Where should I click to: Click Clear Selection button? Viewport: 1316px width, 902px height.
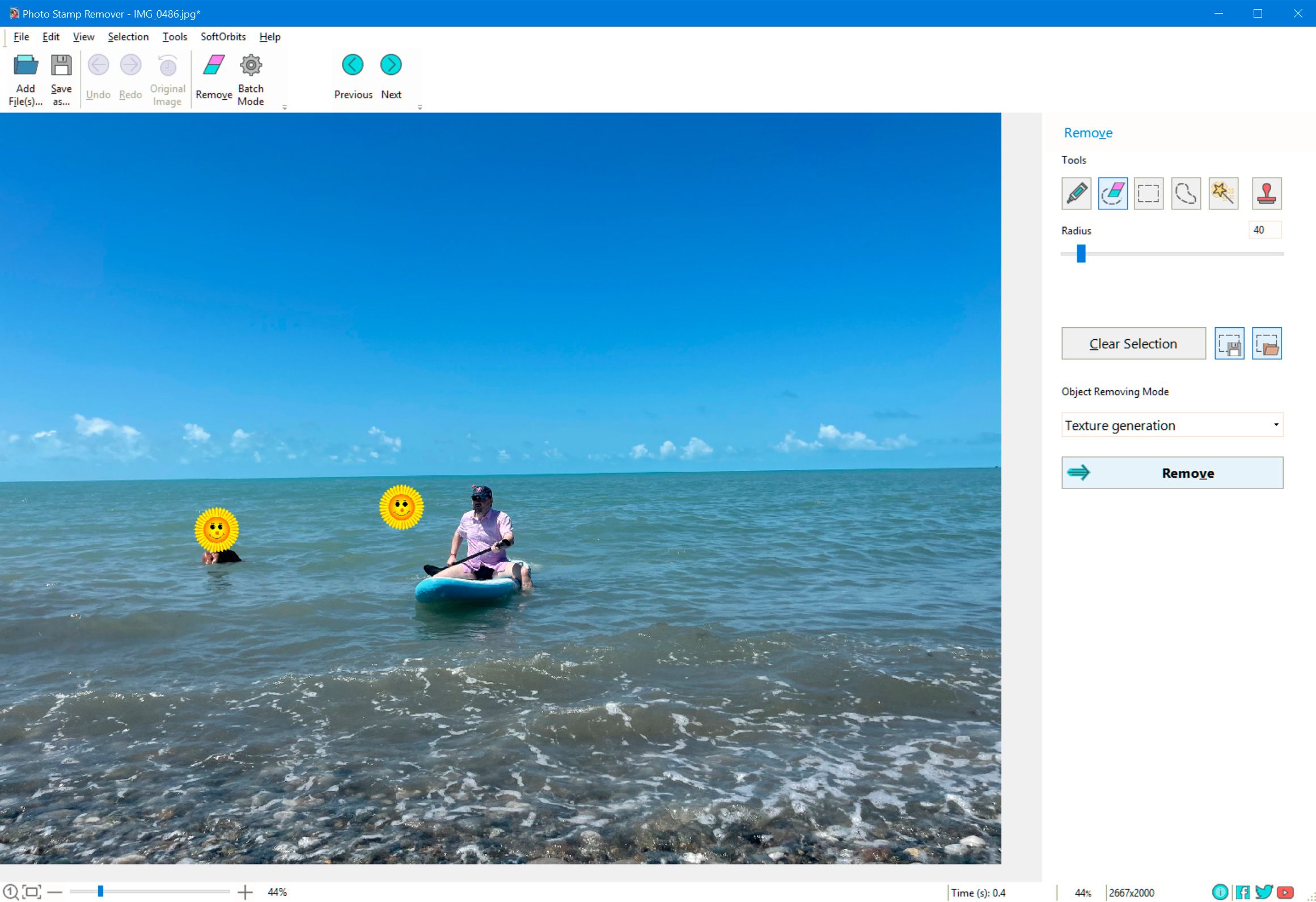coord(1134,342)
